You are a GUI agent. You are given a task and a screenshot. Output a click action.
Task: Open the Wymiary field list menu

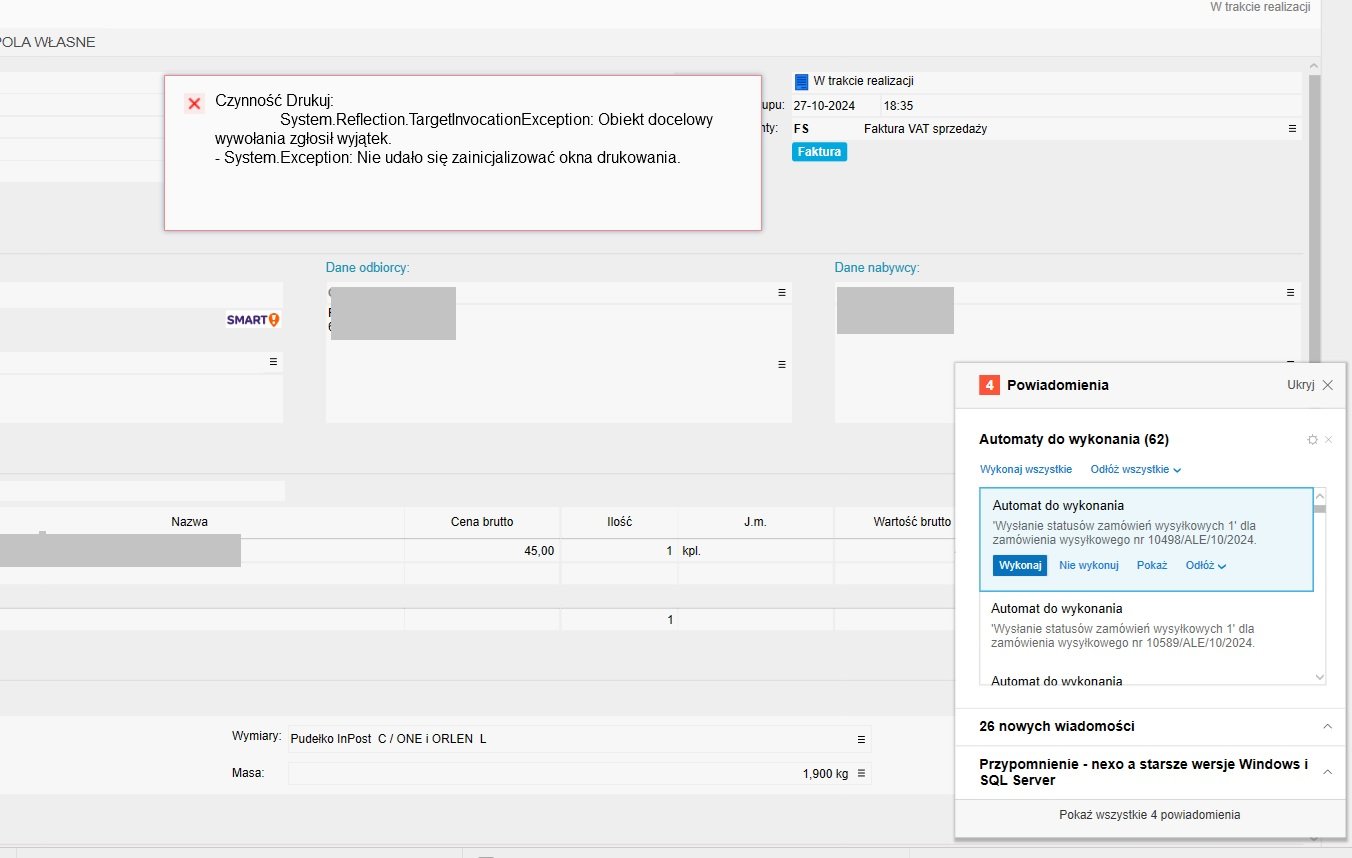(861, 740)
